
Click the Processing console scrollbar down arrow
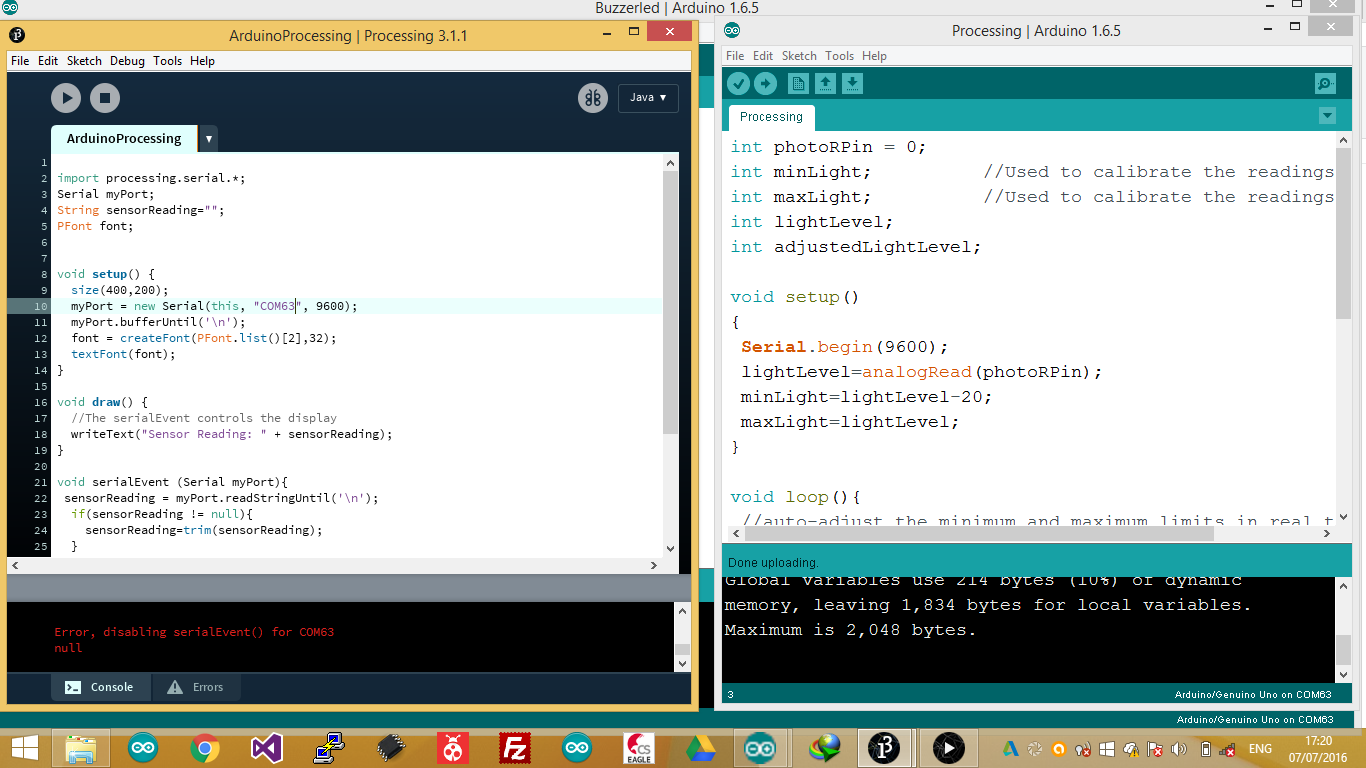tap(682, 664)
